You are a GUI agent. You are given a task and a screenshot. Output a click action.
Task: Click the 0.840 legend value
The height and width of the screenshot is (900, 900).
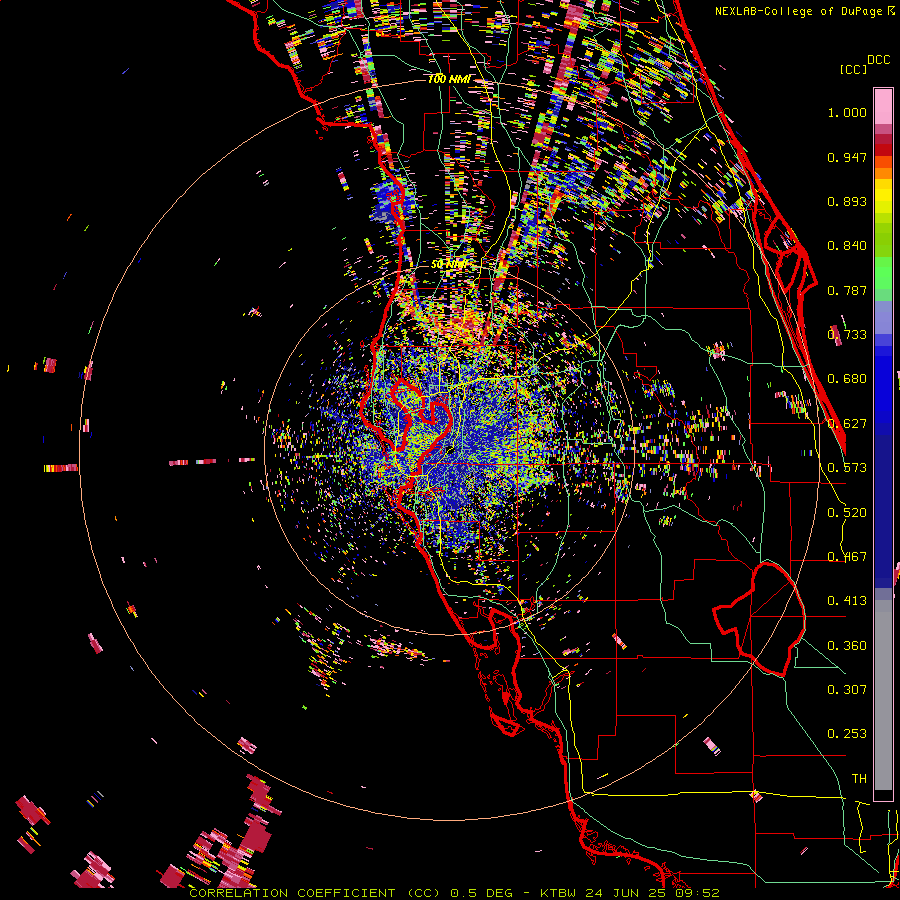point(847,246)
